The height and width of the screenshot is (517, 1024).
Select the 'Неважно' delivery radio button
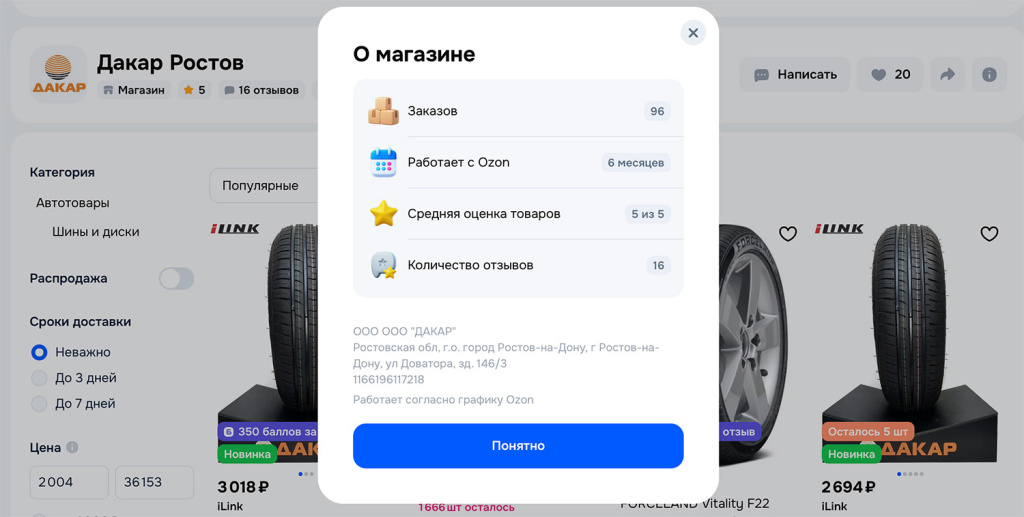click(x=39, y=352)
